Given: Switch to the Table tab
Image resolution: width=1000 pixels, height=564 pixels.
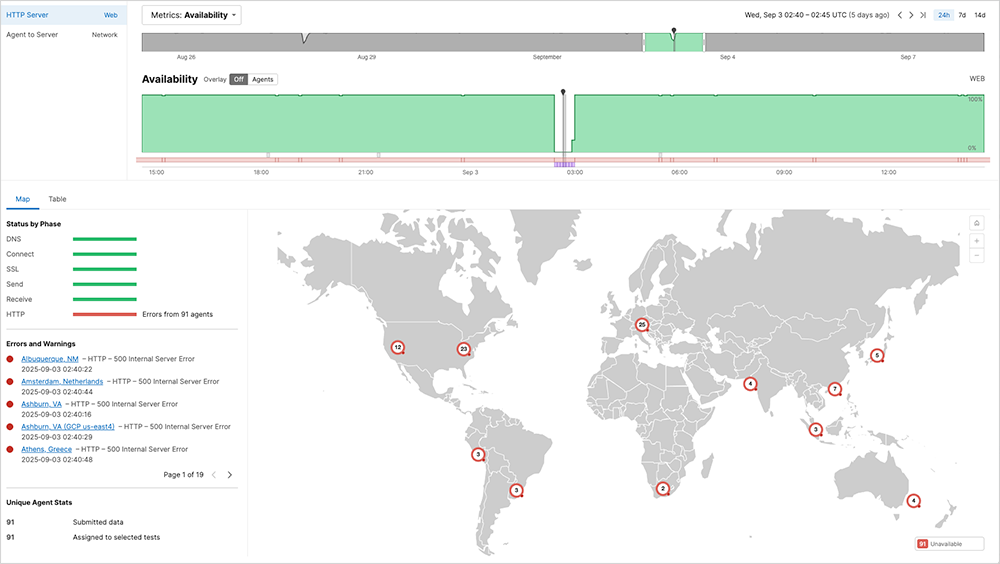Looking at the screenshot, I should 57,199.
